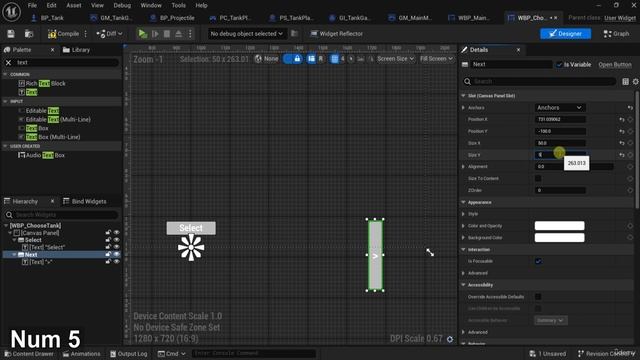640x360 pixels.
Task: Toggle visibility of Next button row
Action: tap(116, 254)
